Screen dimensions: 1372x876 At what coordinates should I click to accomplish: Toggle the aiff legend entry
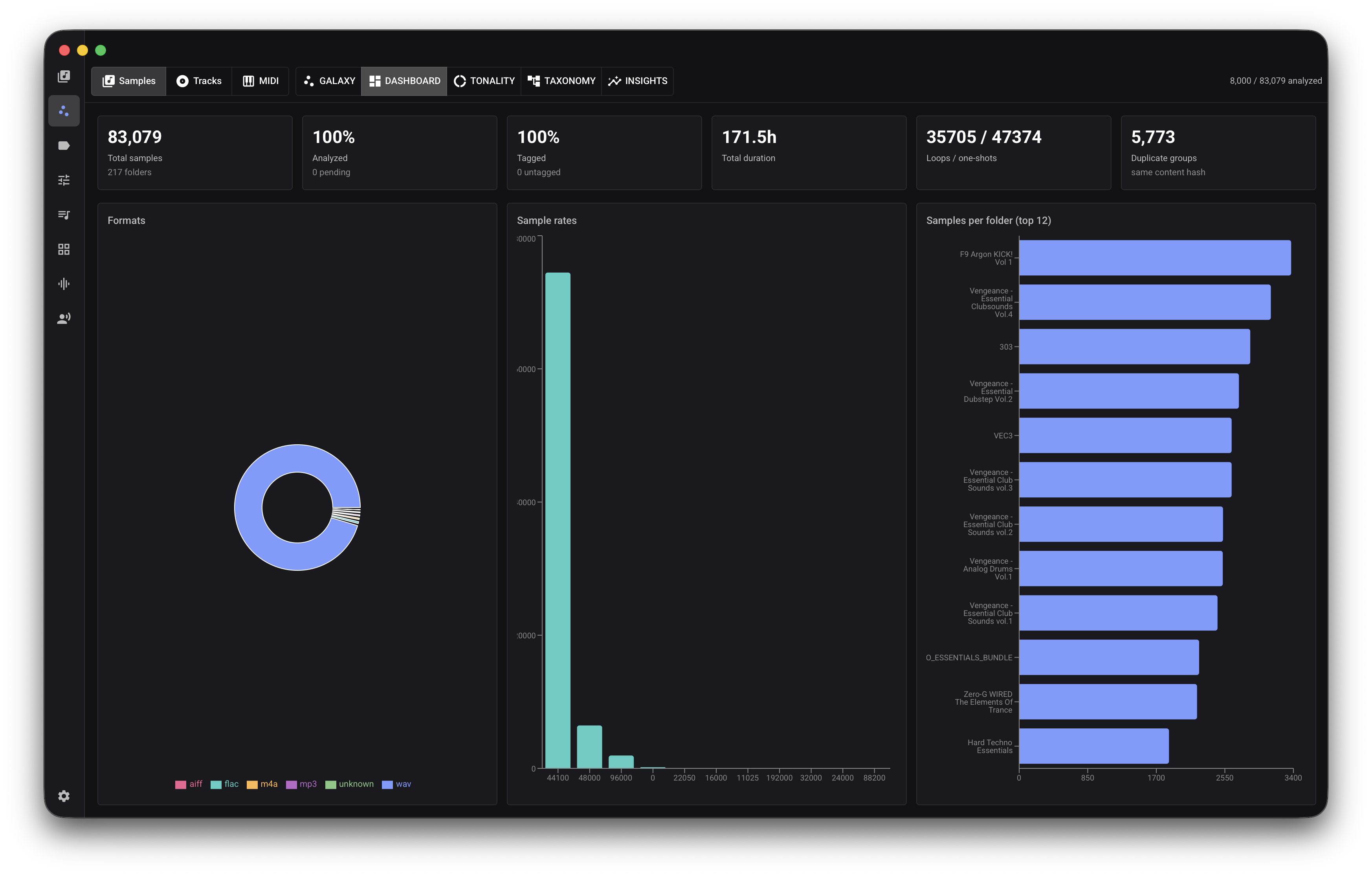click(189, 784)
